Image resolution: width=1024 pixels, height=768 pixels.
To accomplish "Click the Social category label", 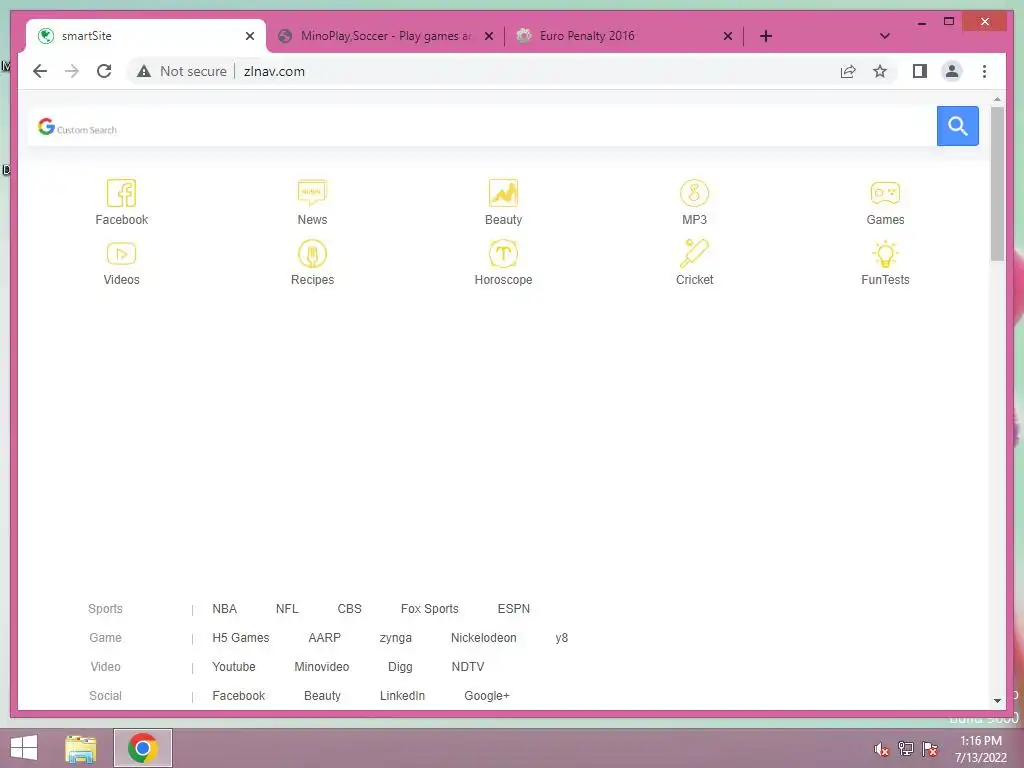I will point(105,696).
